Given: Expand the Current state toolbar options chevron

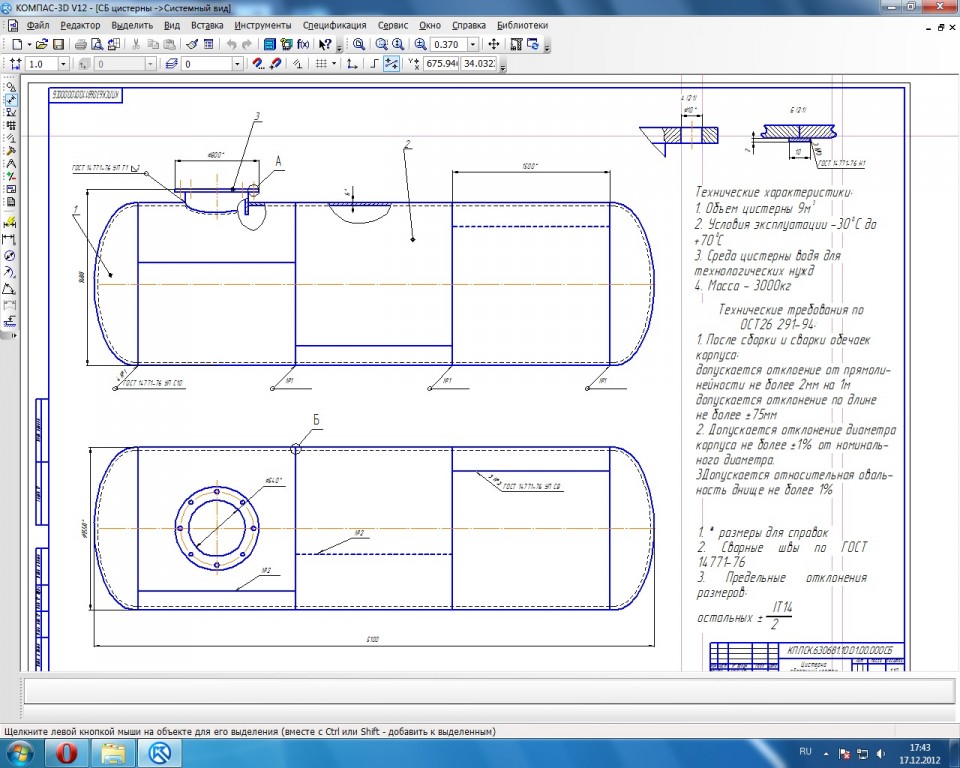Looking at the screenshot, I should coord(503,67).
